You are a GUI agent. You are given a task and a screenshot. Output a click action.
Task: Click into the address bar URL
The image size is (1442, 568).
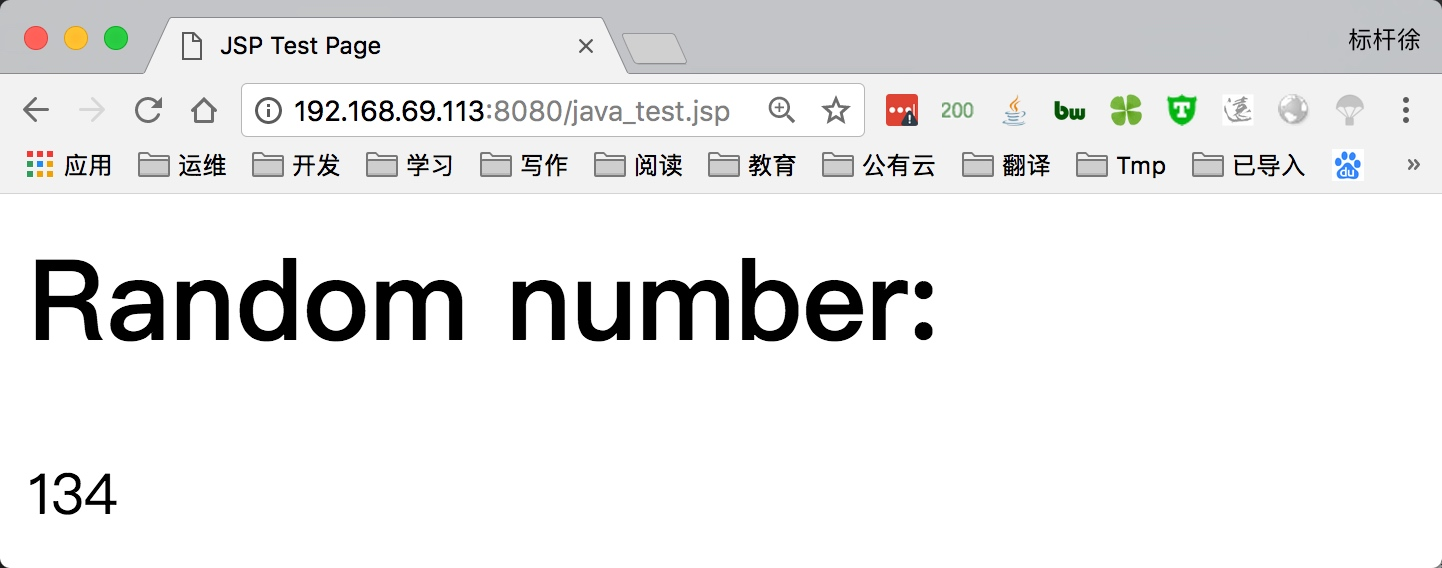511,110
